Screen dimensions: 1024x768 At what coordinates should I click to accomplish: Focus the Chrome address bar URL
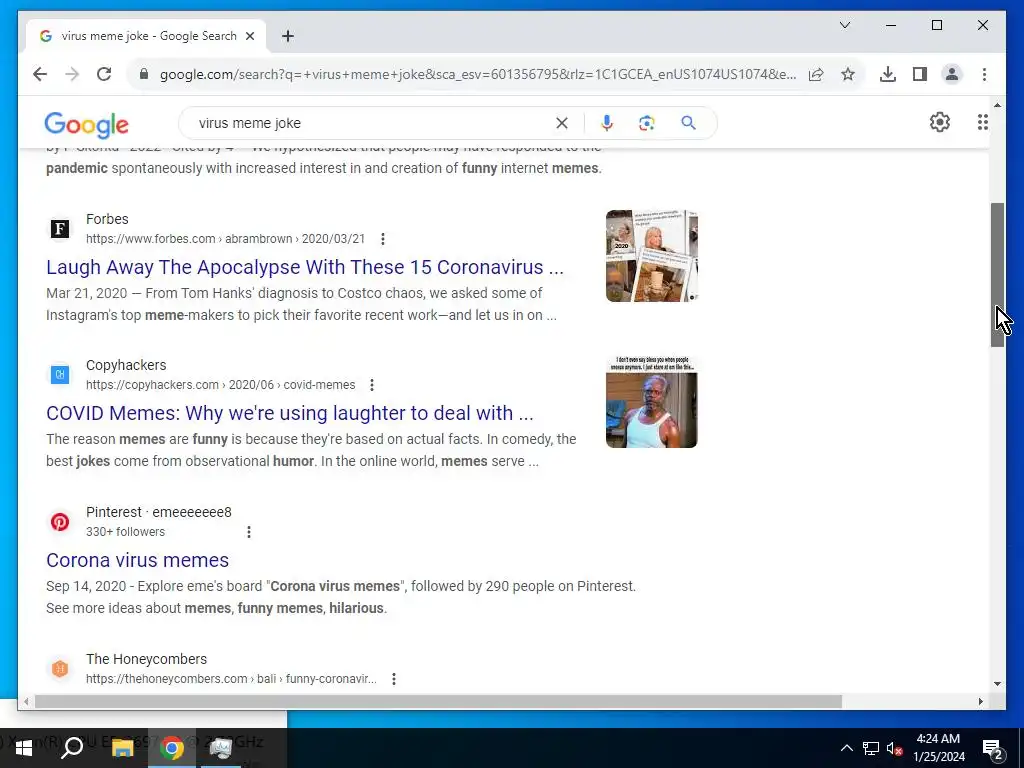click(477, 74)
